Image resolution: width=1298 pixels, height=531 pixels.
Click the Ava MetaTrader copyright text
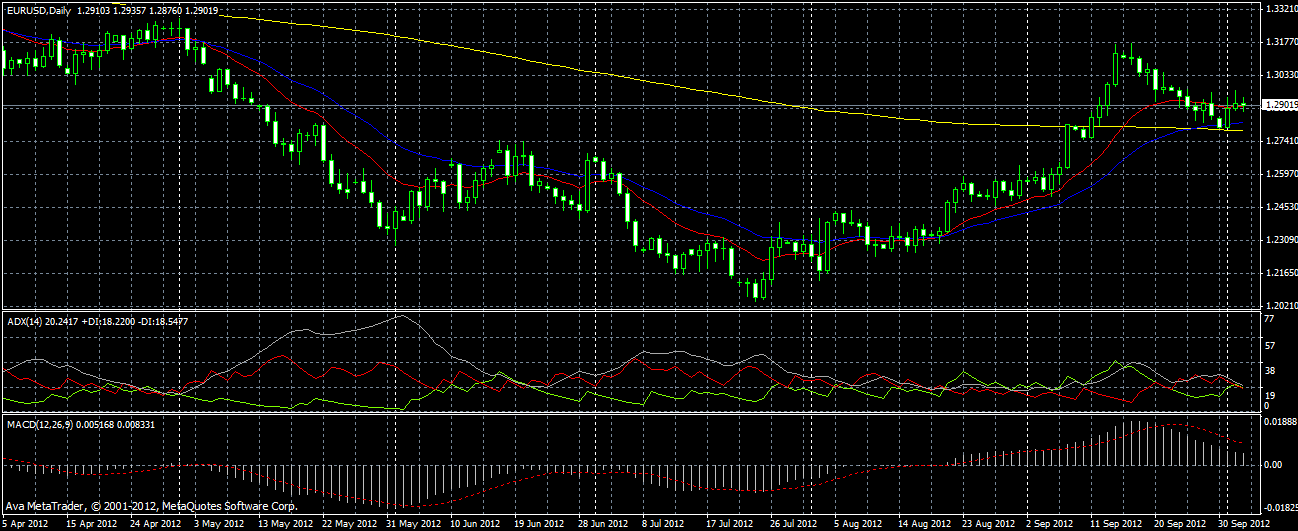click(x=150, y=505)
